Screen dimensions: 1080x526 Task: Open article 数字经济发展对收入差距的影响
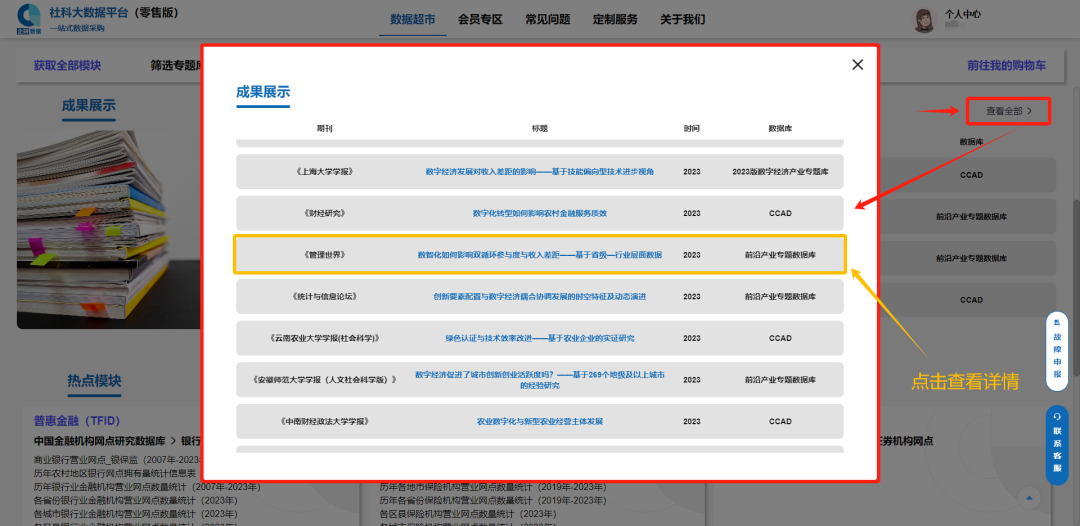click(539, 171)
